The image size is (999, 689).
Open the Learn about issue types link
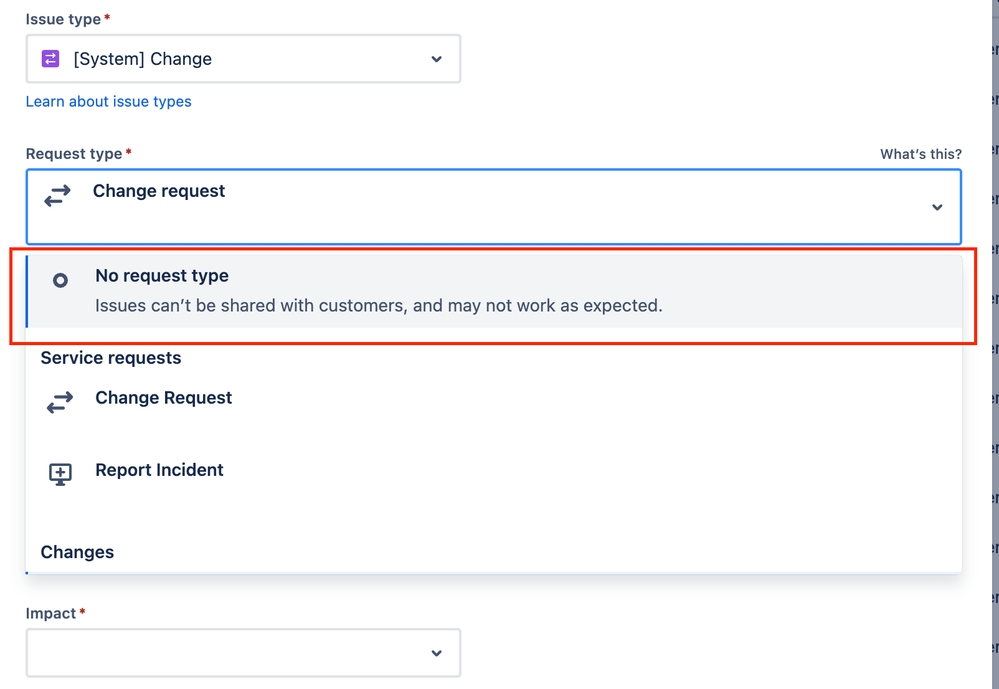click(x=108, y=101)
